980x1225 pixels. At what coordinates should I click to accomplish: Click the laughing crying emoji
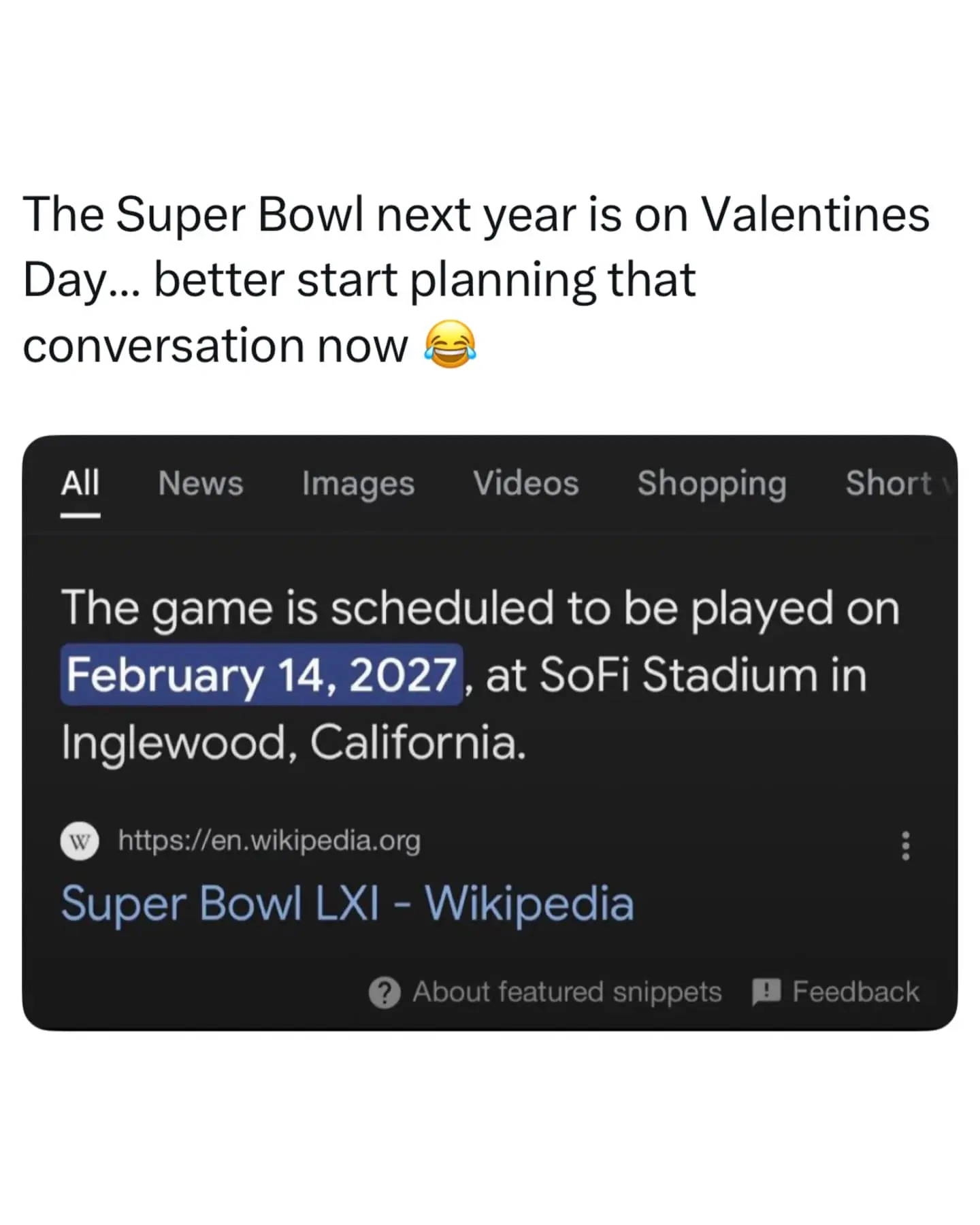tap(450, 345)
